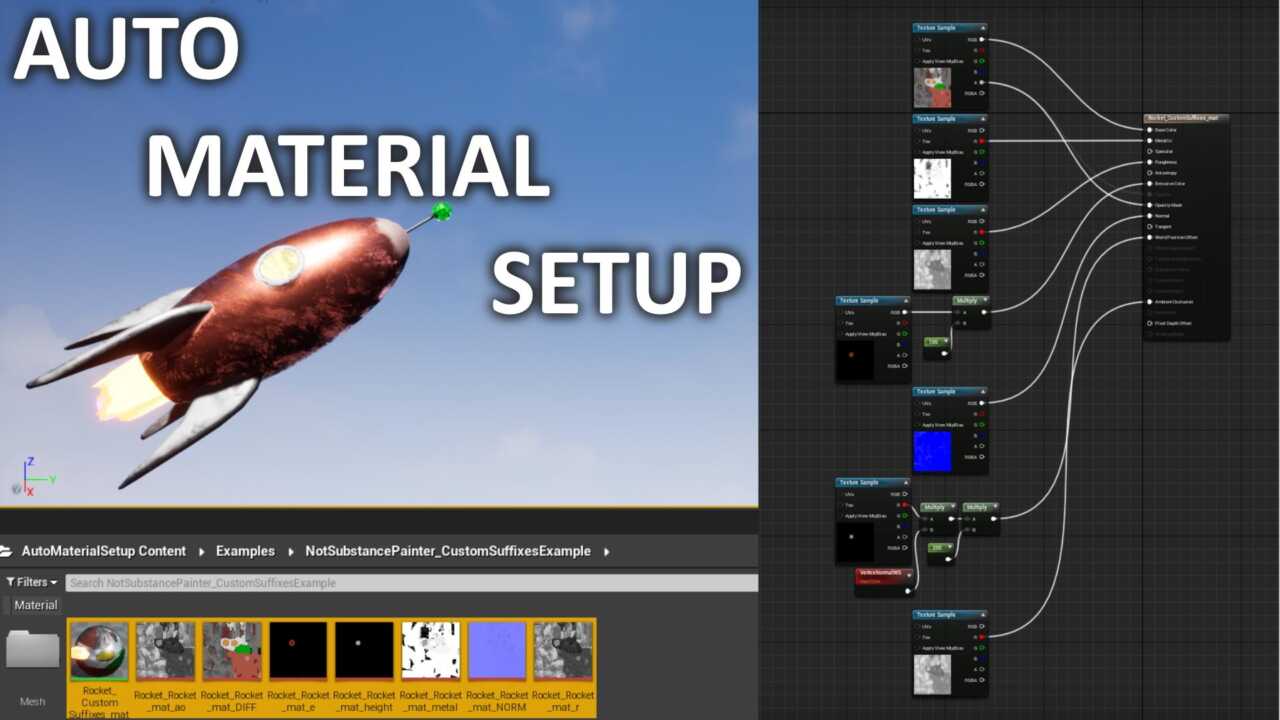Select the Rocket_Rocket_mat_NORM normal map

point(497,650)
